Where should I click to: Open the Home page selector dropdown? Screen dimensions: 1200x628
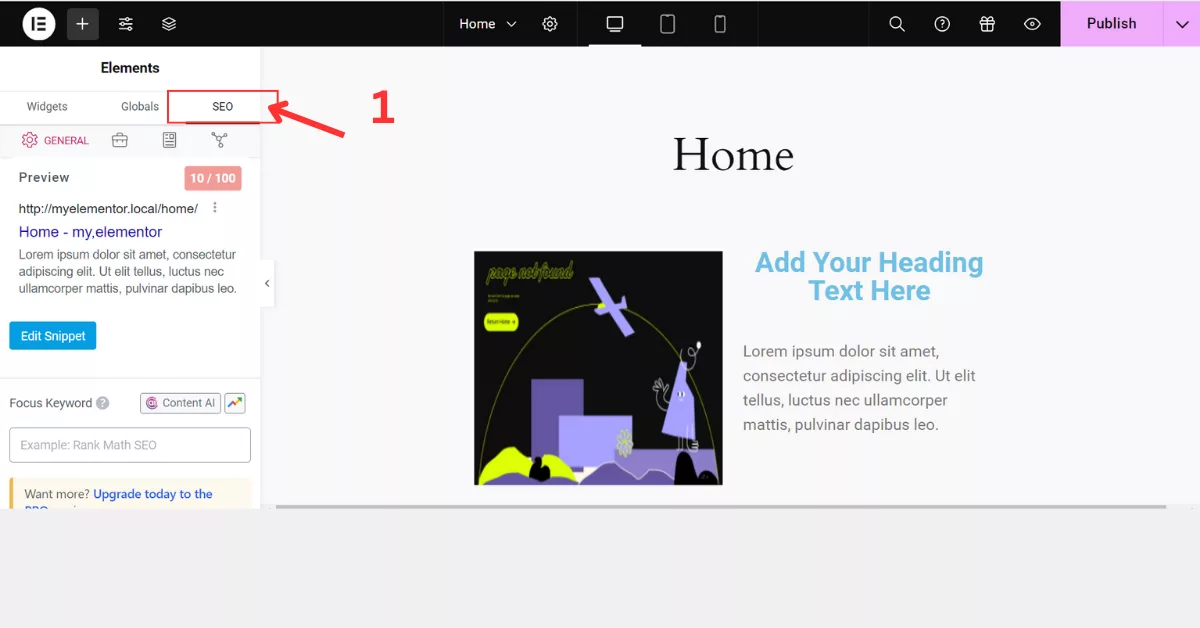[488, 24]
